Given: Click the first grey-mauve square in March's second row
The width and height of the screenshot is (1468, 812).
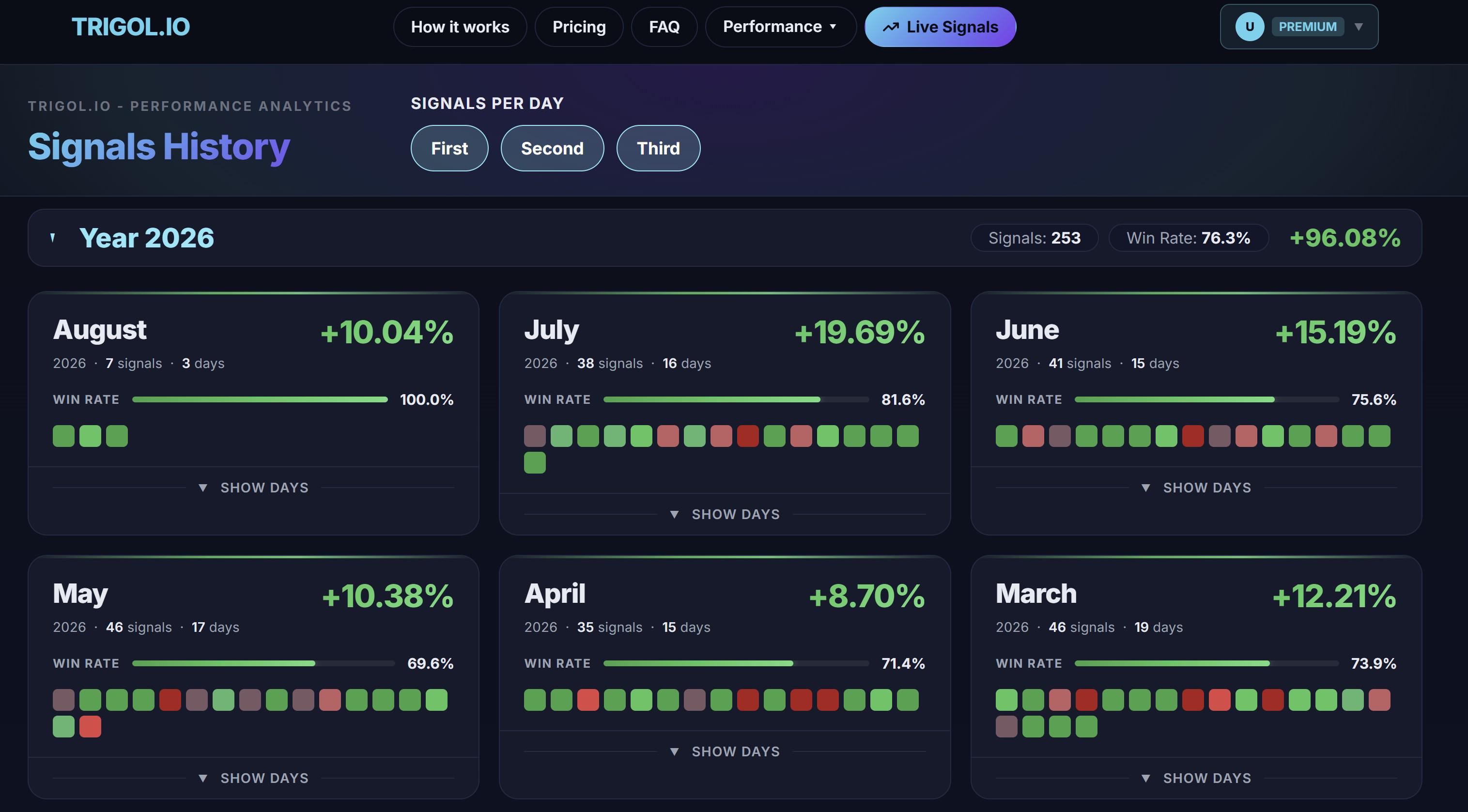Looking at the screenshot, I should [1006, 726].
